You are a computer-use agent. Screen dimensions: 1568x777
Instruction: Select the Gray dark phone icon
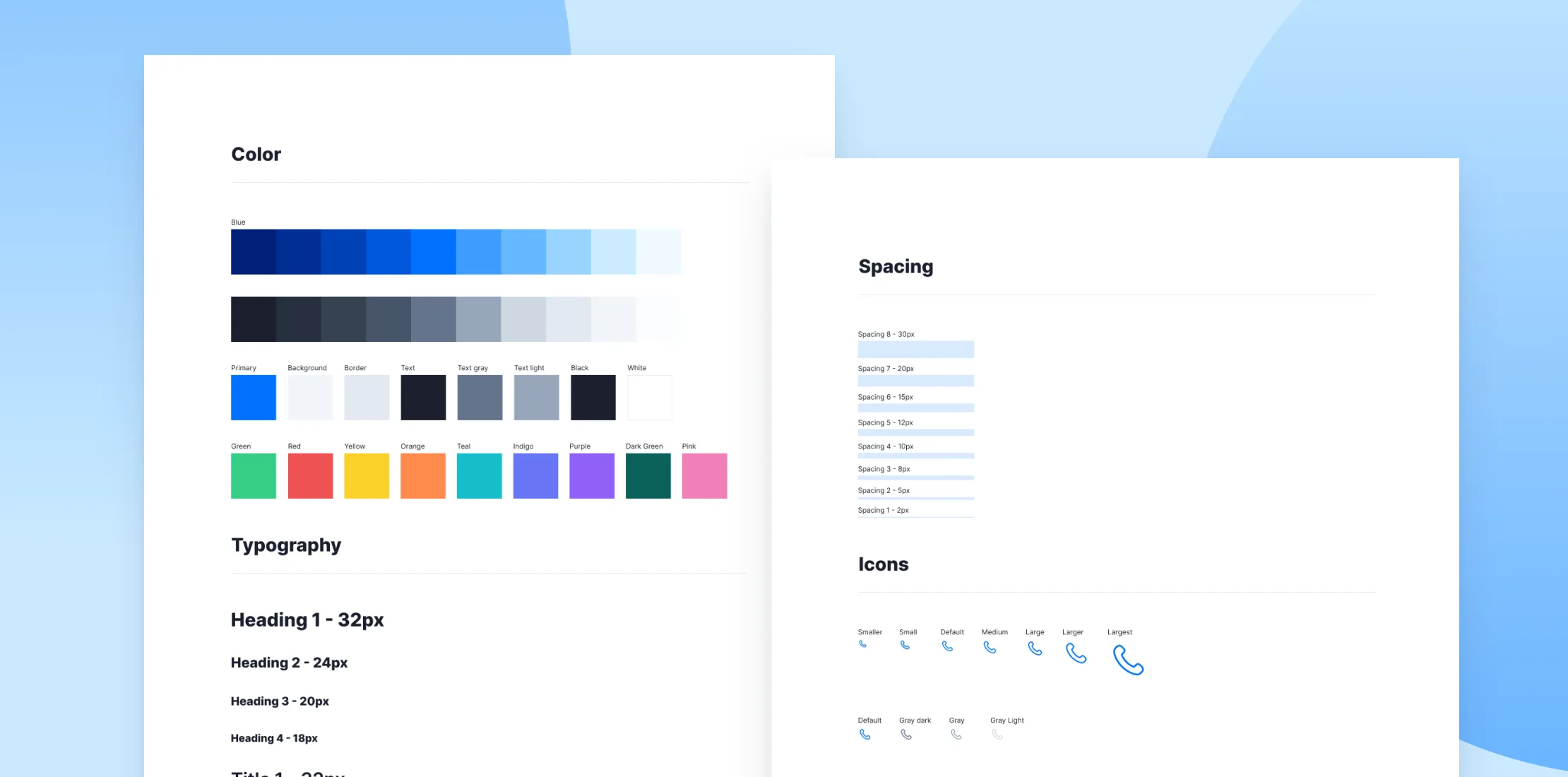point(906,735)
